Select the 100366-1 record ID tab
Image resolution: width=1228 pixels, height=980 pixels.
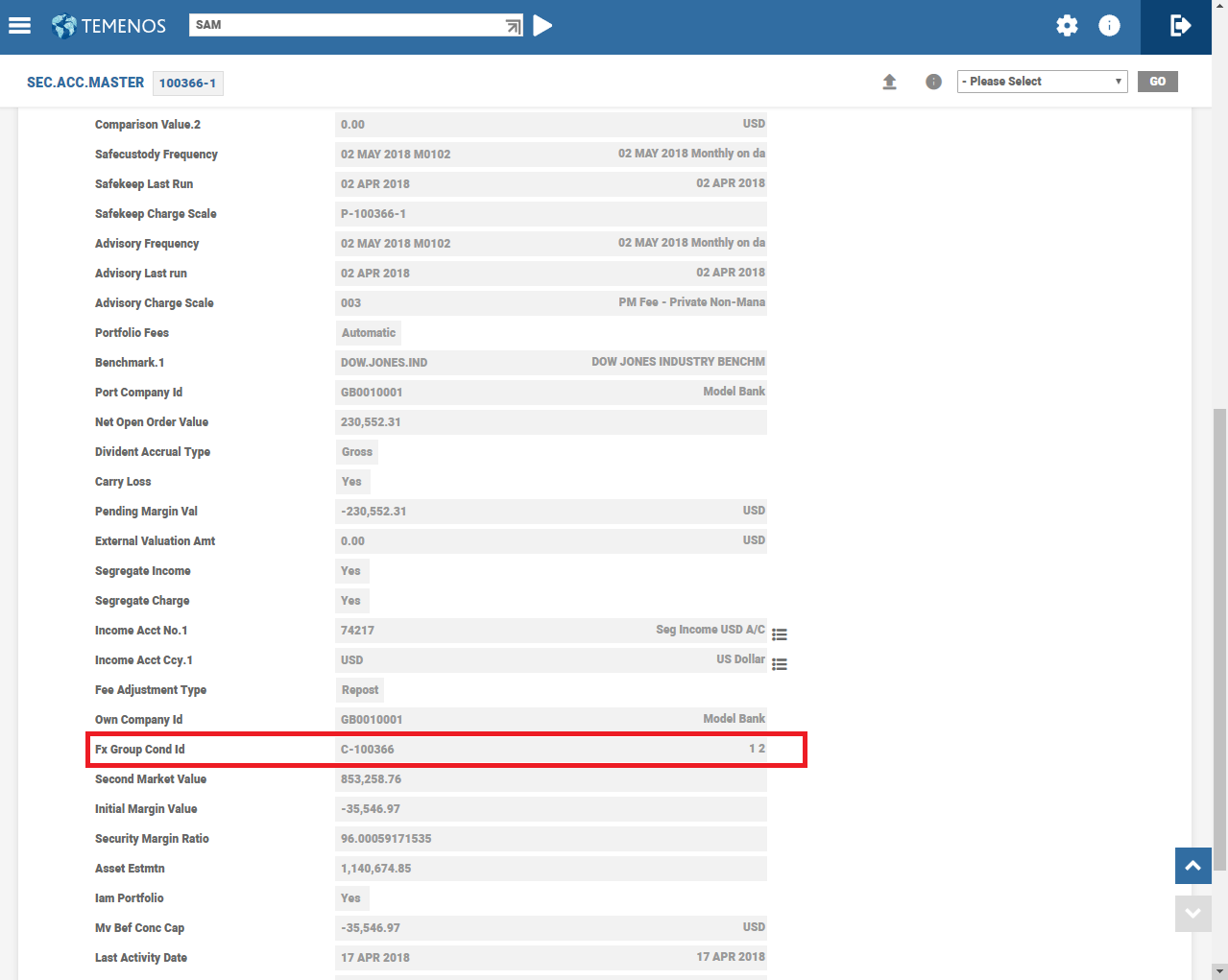pos(188,84)
